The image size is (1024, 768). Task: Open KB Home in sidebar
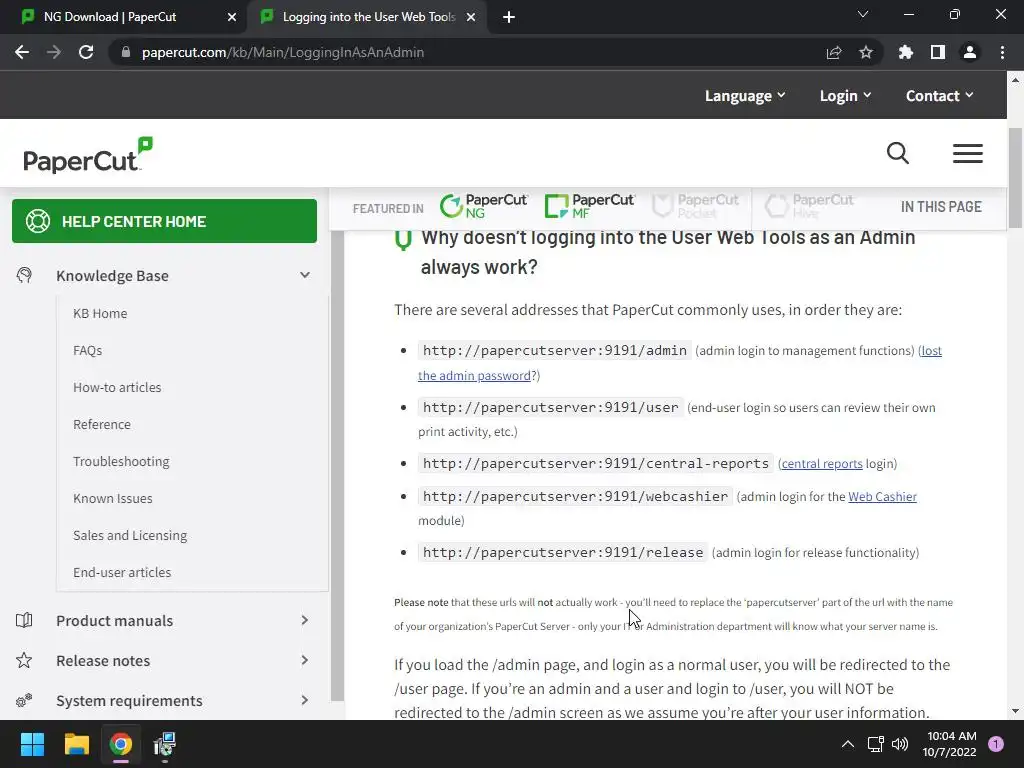[x=100, y=313]
